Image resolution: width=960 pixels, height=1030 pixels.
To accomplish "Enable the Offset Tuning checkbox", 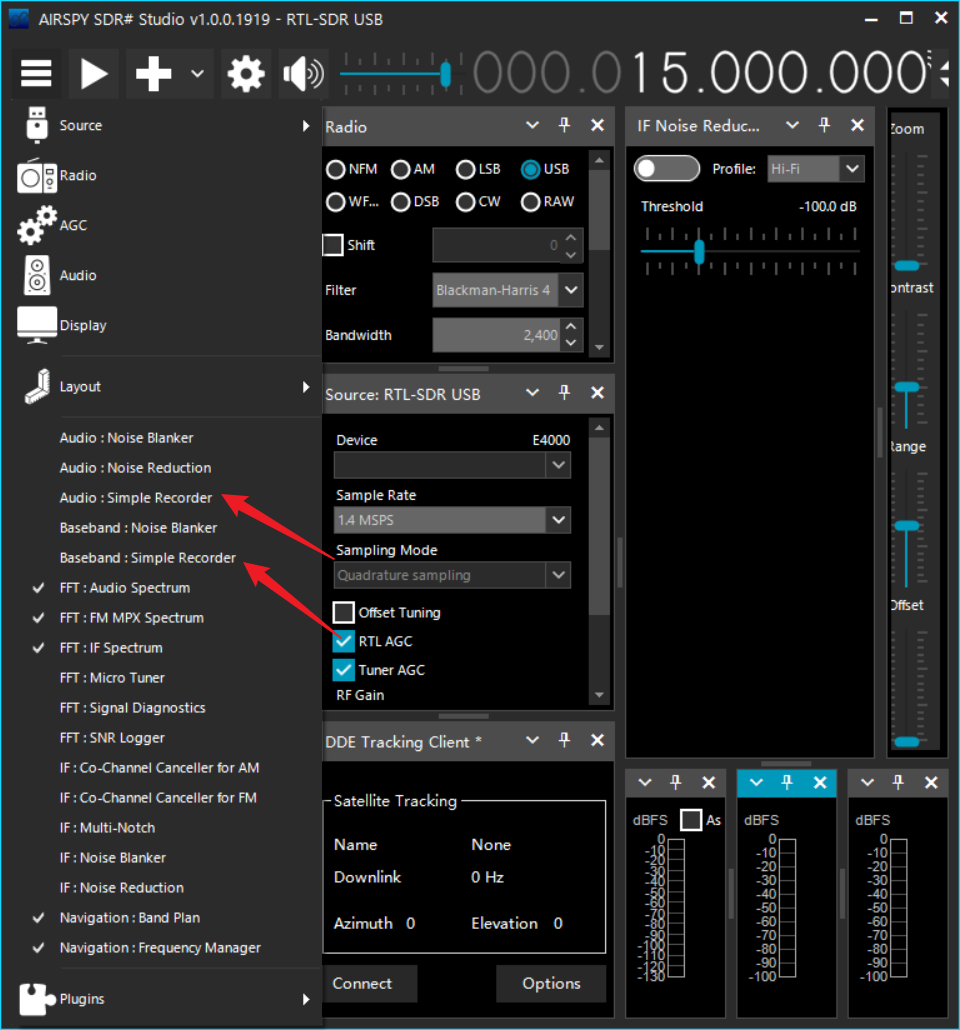I will pyautogui.click(x=344, y=612).
